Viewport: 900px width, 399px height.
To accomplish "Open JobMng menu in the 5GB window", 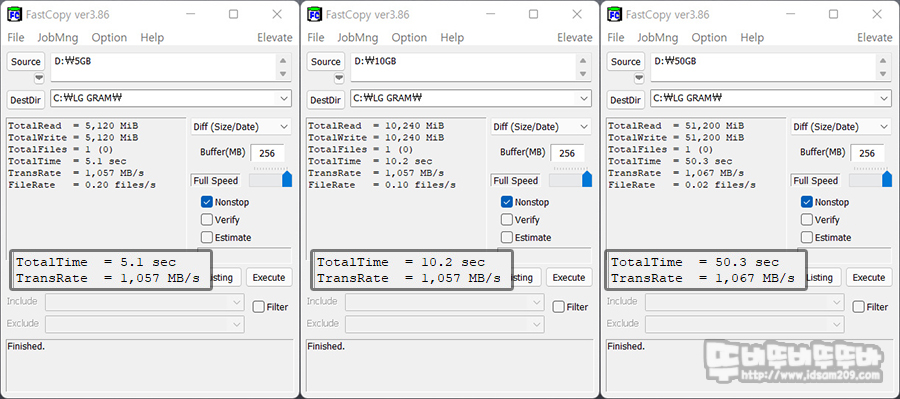I will click(x=57, y=37).
